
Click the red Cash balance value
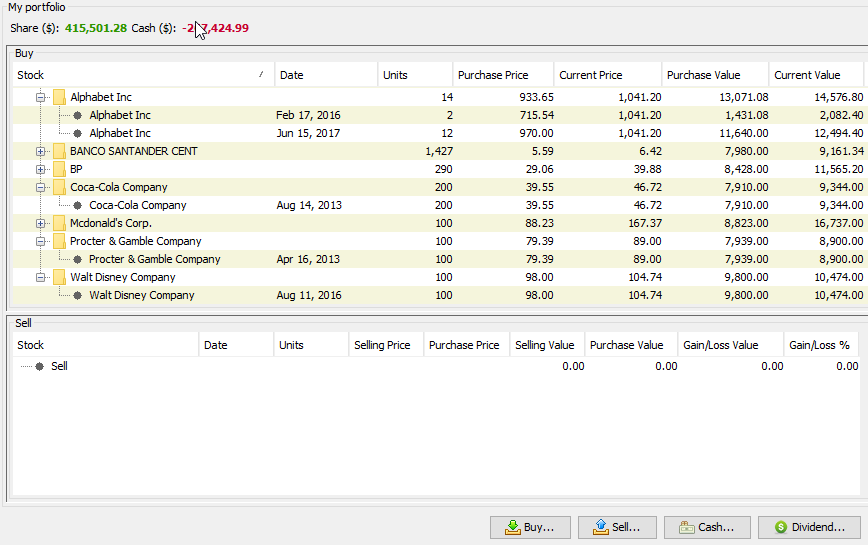215,28
